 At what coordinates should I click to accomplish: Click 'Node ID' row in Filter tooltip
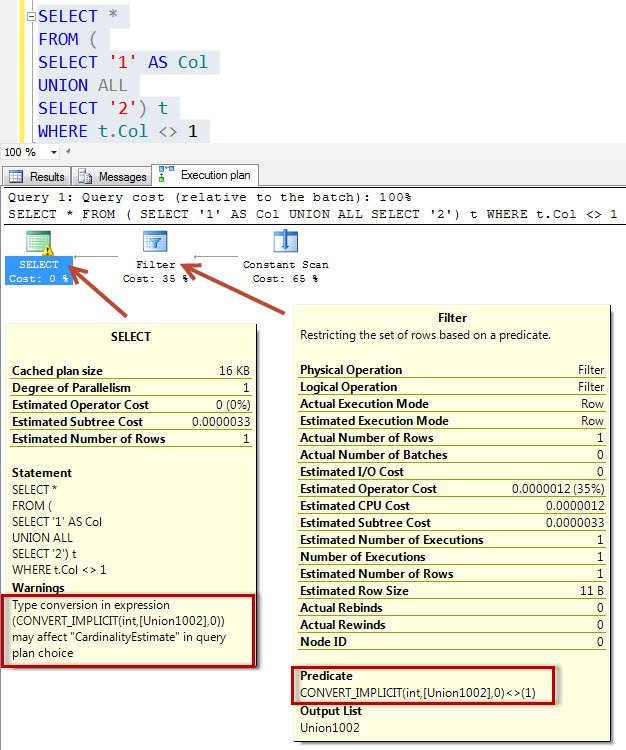452,641
